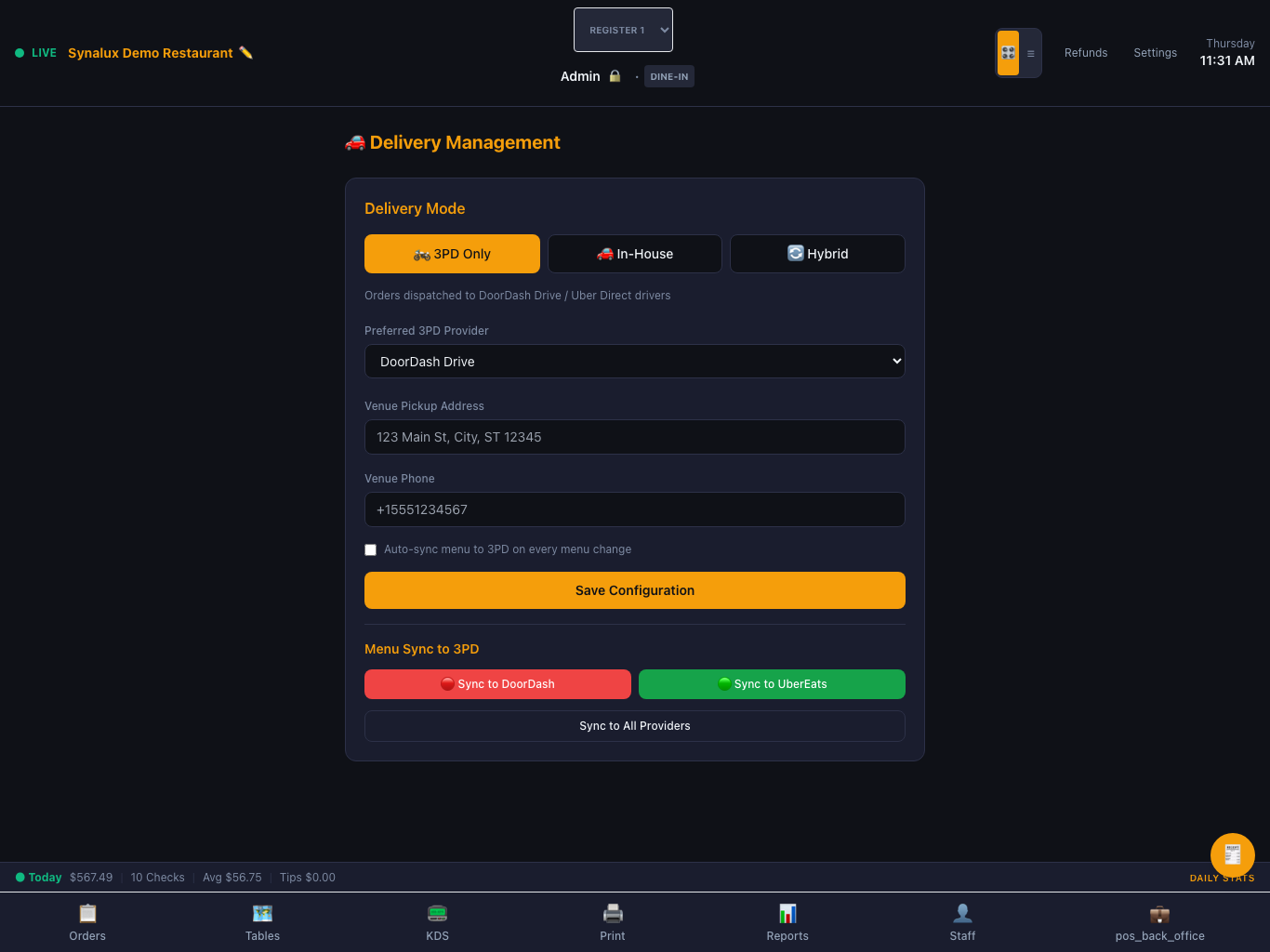Click the Menu Sync to 3PD heading

(422, 649)
